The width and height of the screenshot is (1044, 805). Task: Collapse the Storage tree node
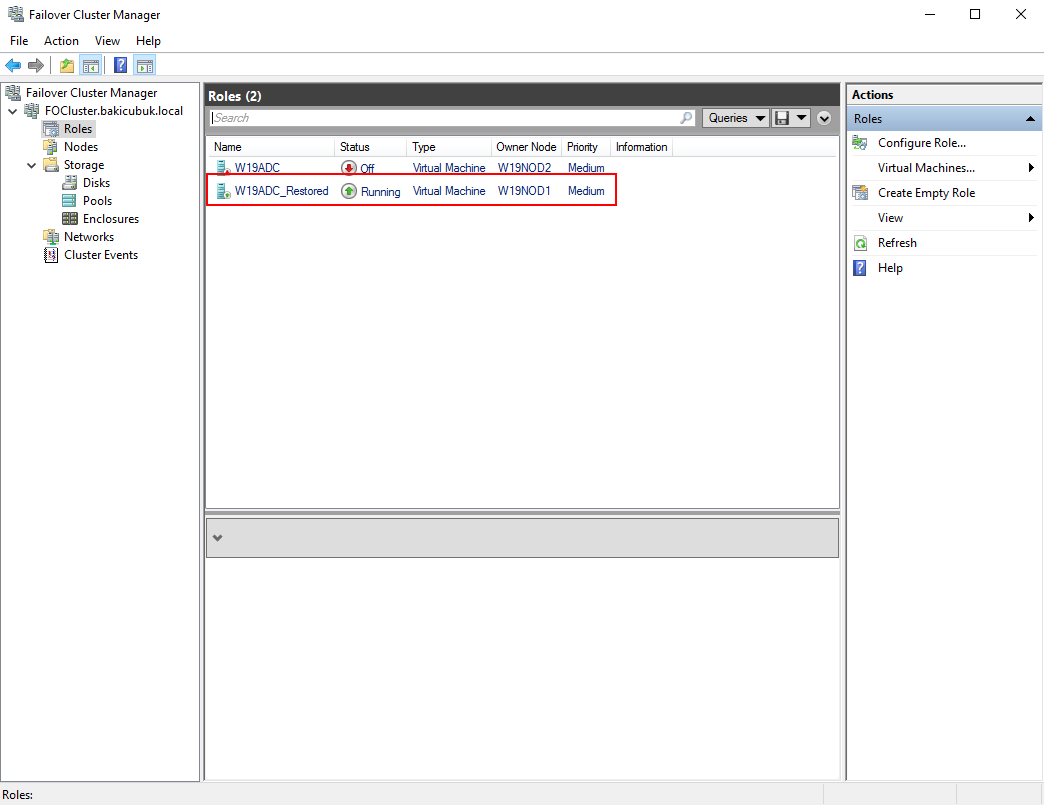click(x=31, y=165)
